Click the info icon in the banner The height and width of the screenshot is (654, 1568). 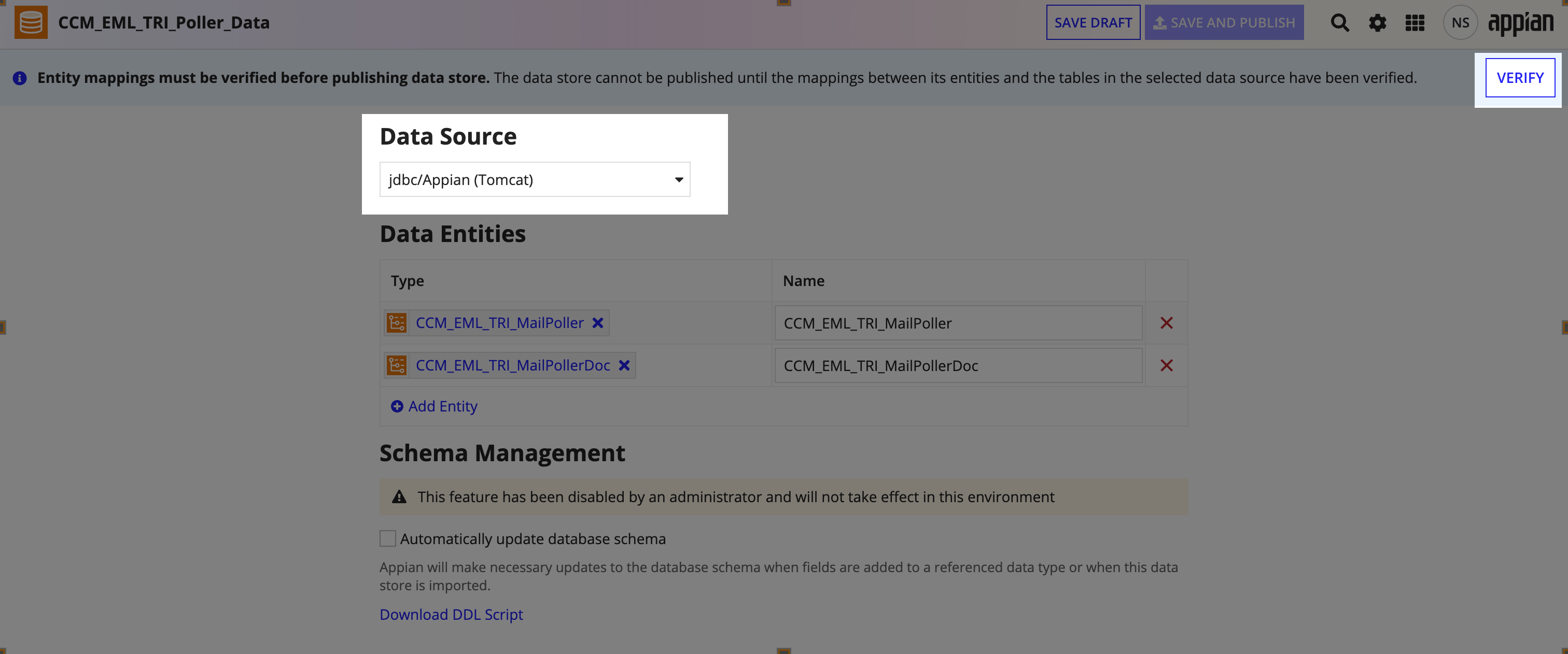click(20, 78)
